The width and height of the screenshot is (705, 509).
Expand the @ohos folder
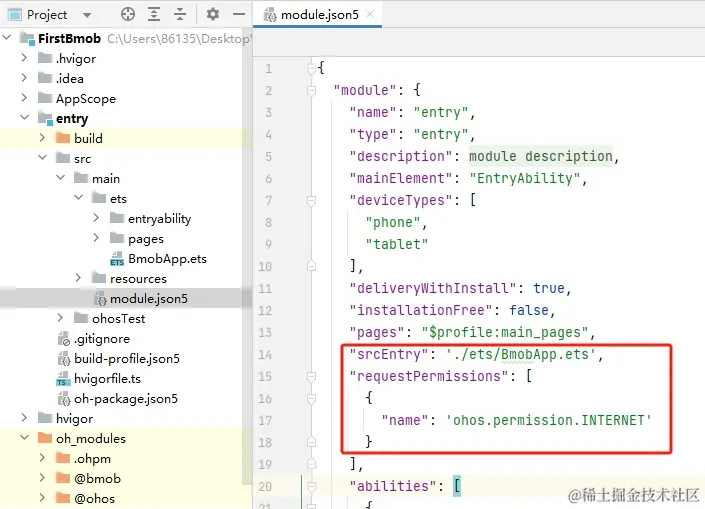42,498
